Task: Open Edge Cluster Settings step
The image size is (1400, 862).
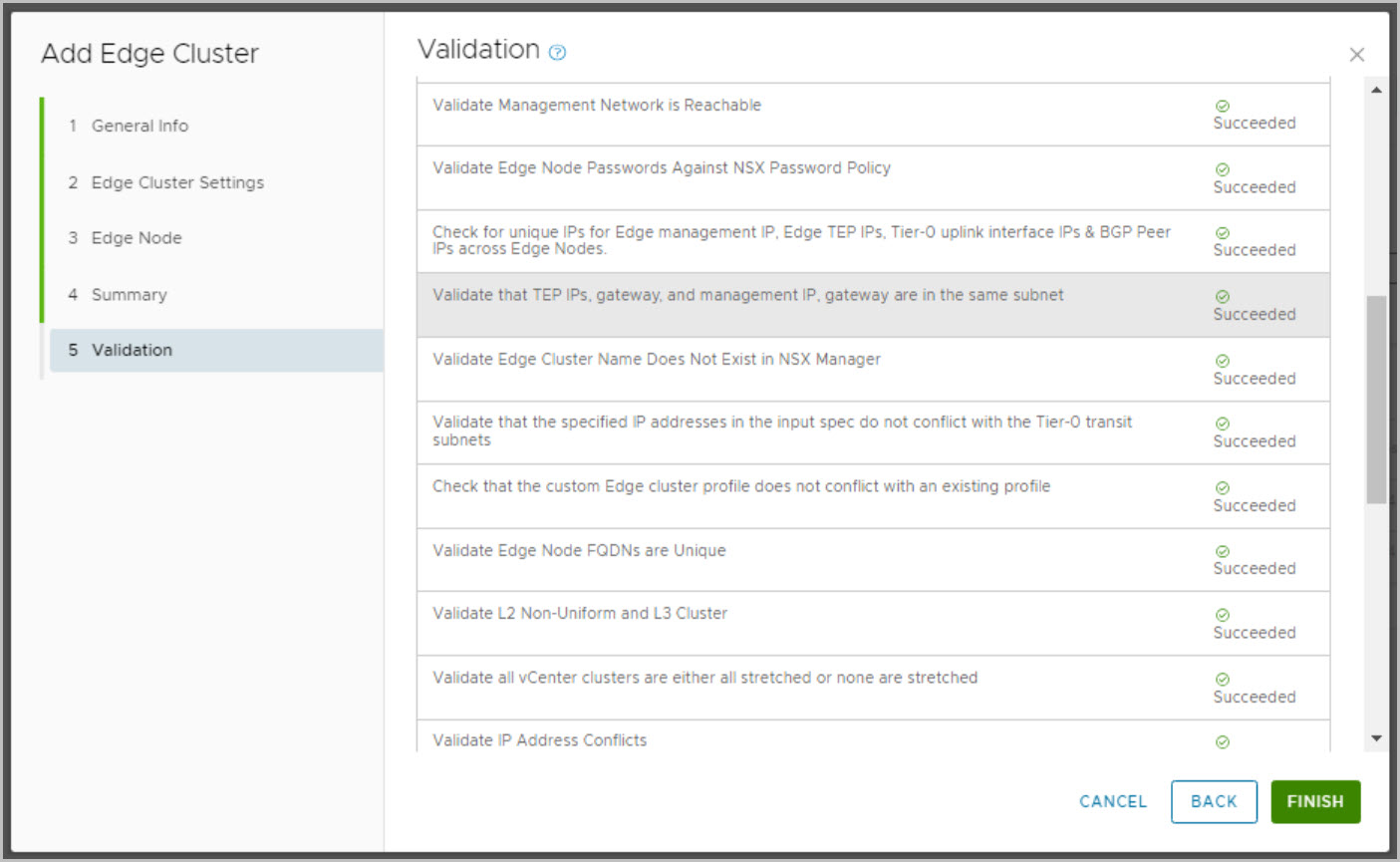Action: 177,182
